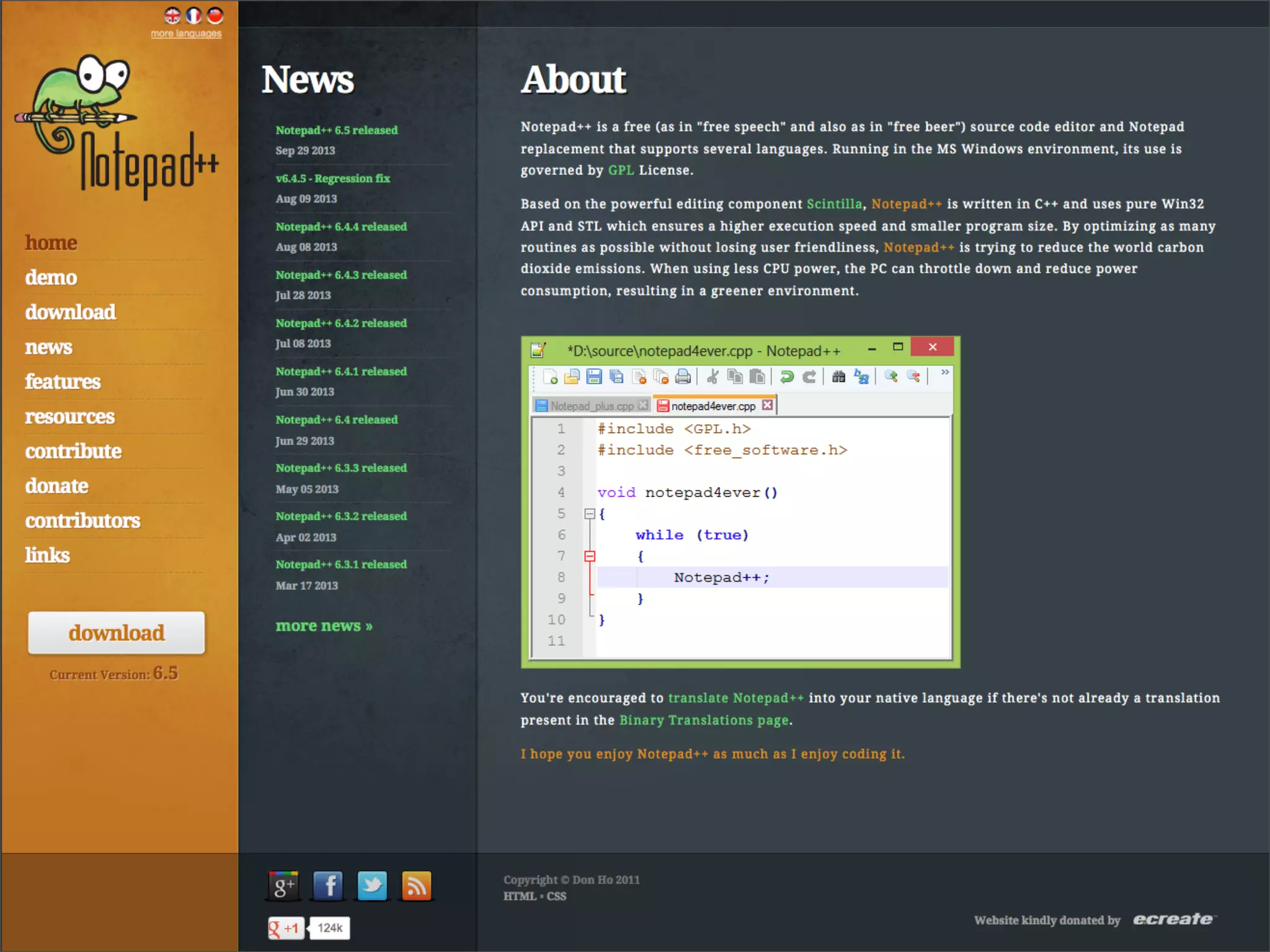Select the English flag language icon
The height and width of the screenshot is (952, 1270).
[172, 15]
